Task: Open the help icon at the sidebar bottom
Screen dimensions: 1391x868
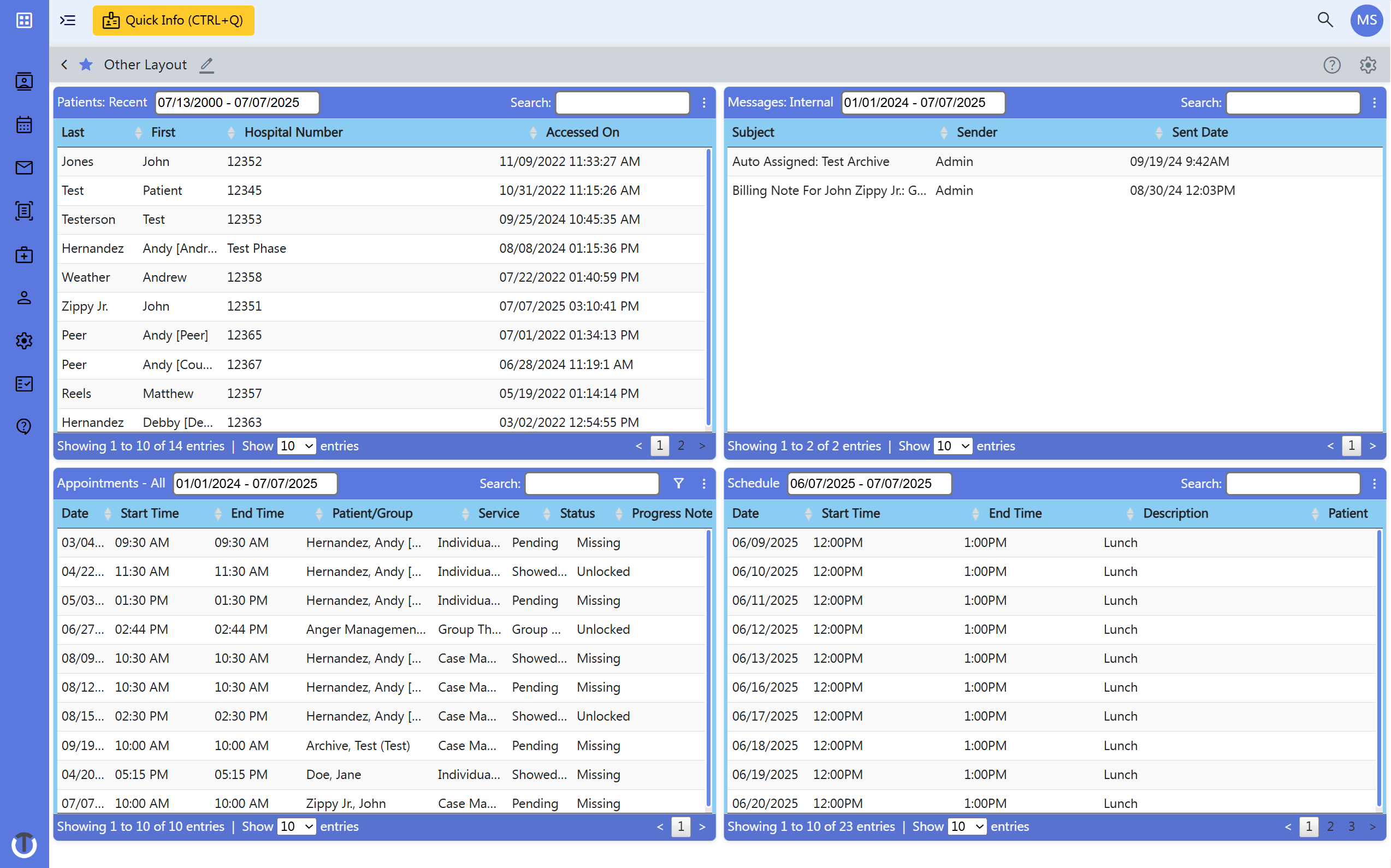Action: pyautogui.click(x=23, y=426)
